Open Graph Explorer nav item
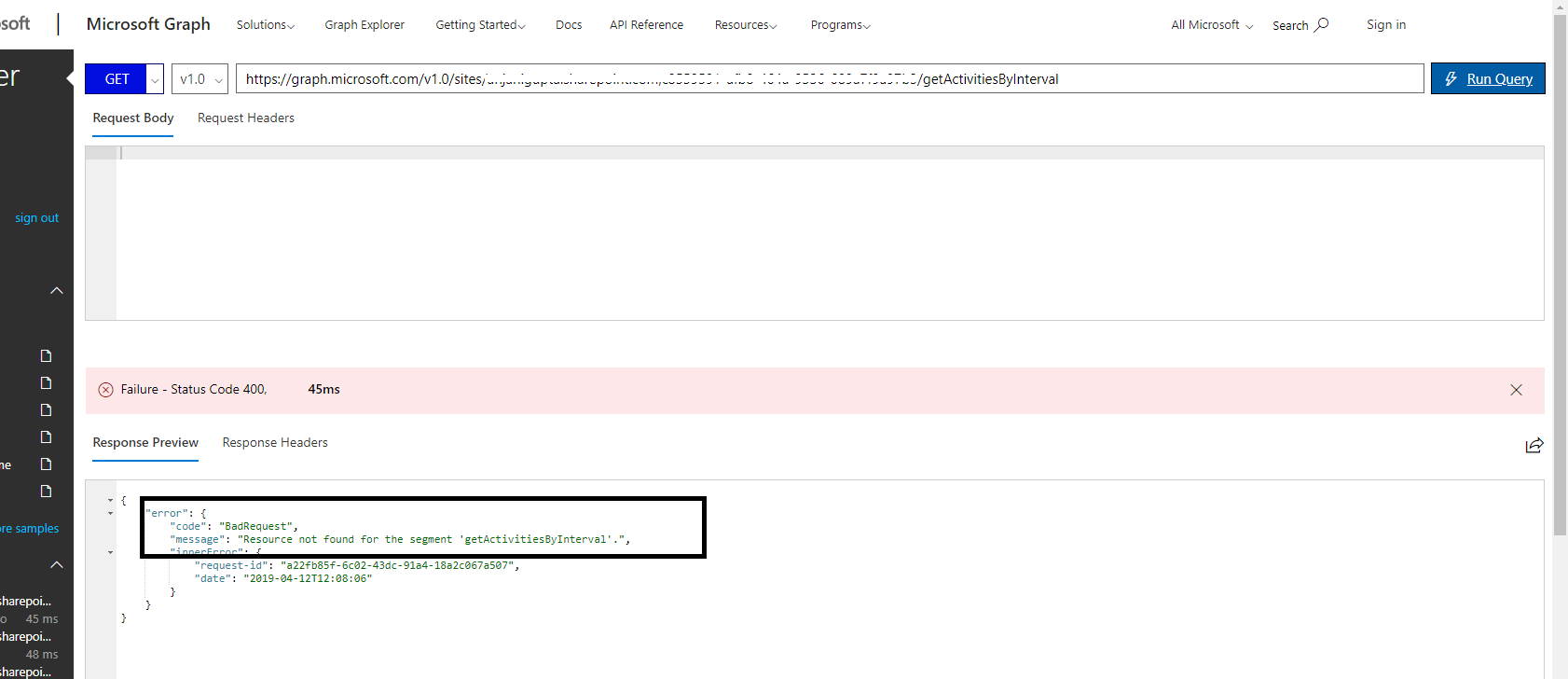Image resolution: width=1568 pixels, height=679 pixels. [364, 25]
